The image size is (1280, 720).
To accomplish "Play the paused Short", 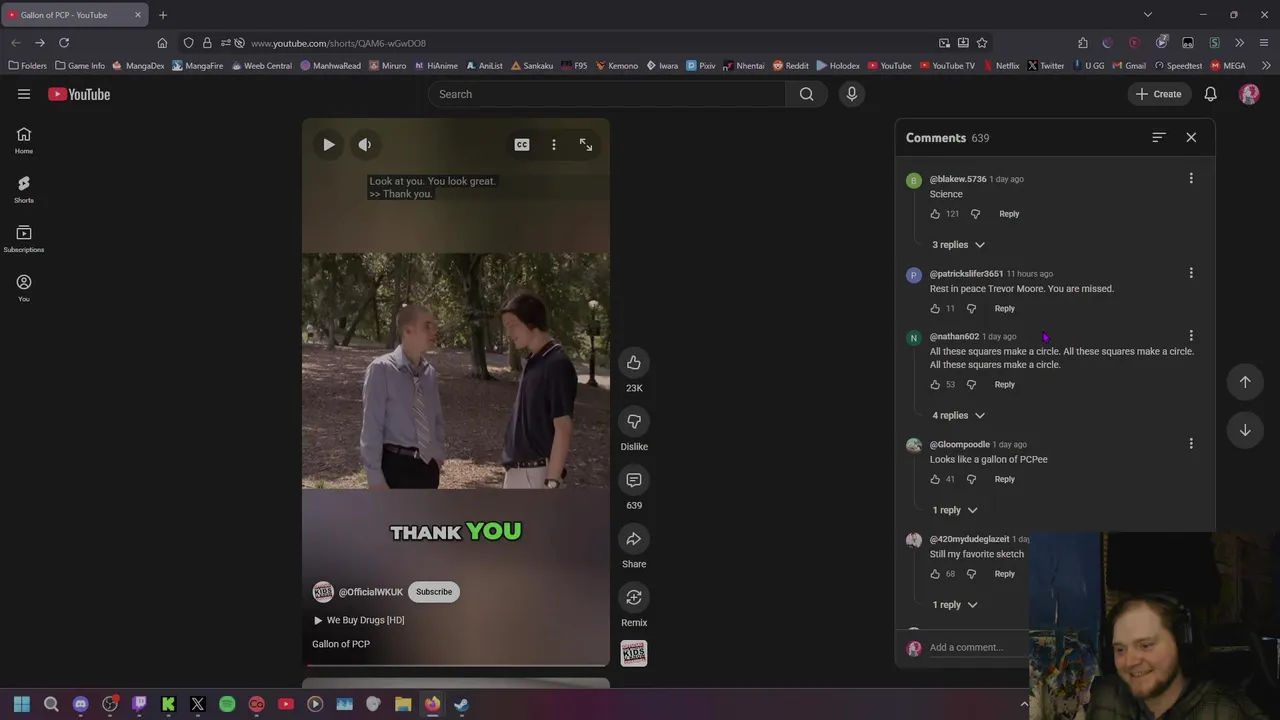I will [329, 145].
